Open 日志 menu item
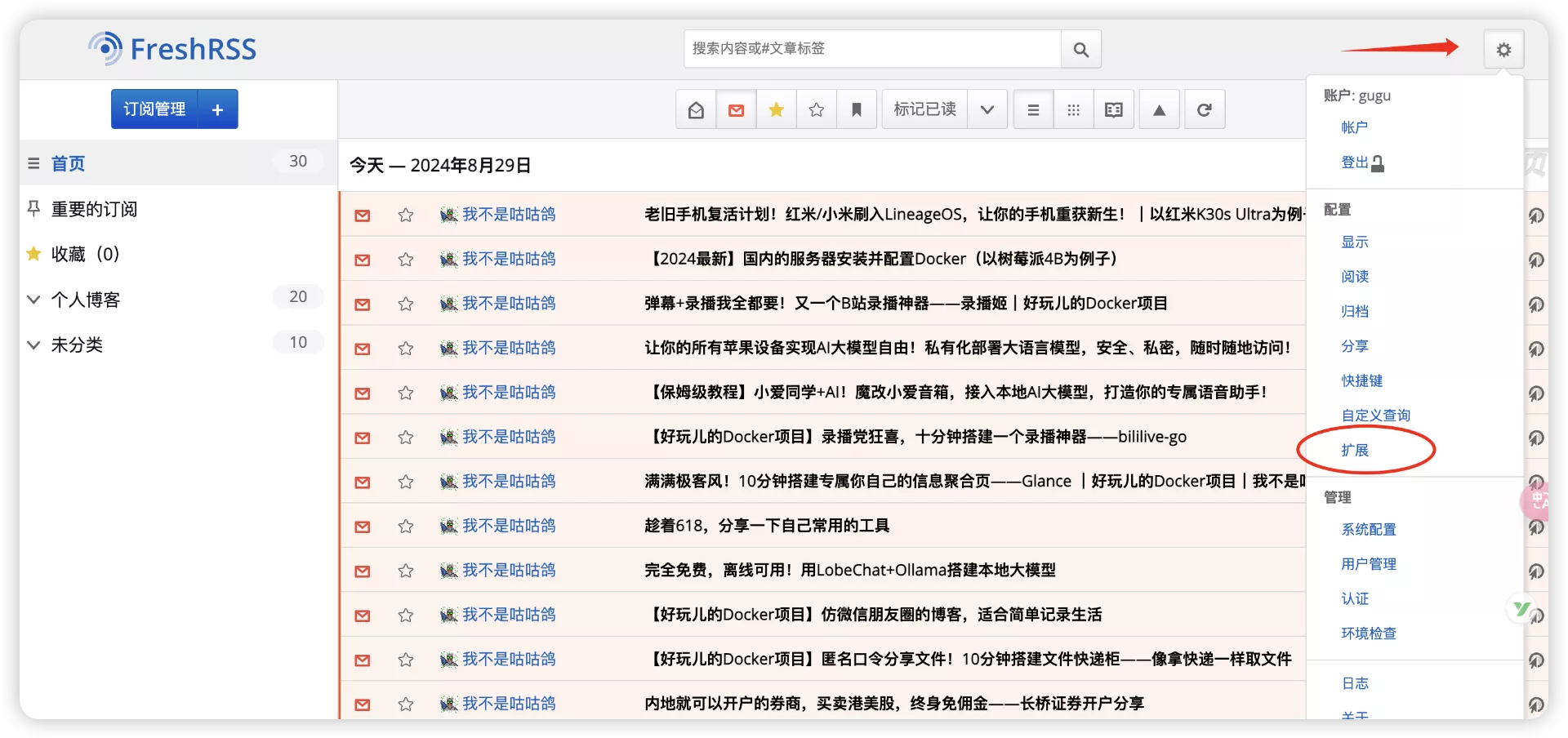Viewport: 1568px width, 738px height. (x=1354, y=683)
